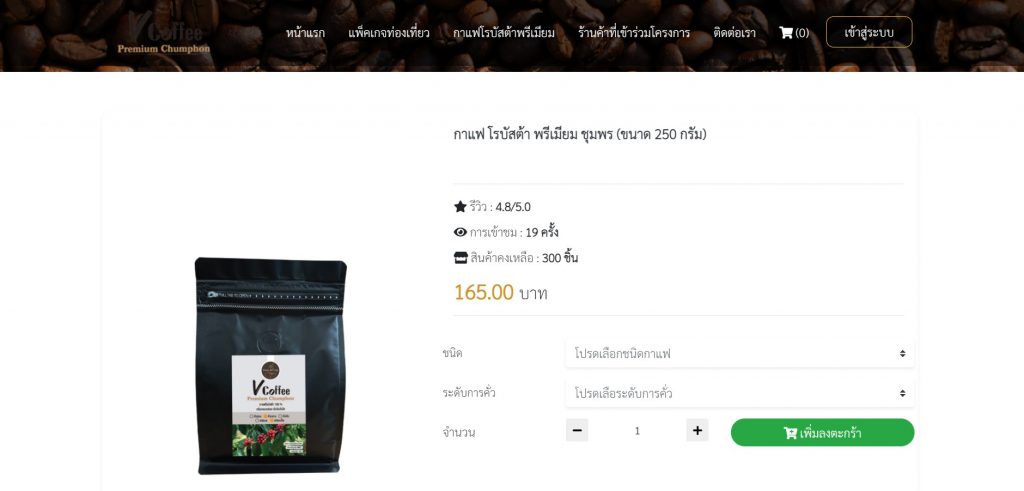Image resolution: width=1024 pixels, height=491 pixels.
Task: Click the store stock remaining icon
Action: [x=460, y=258]
